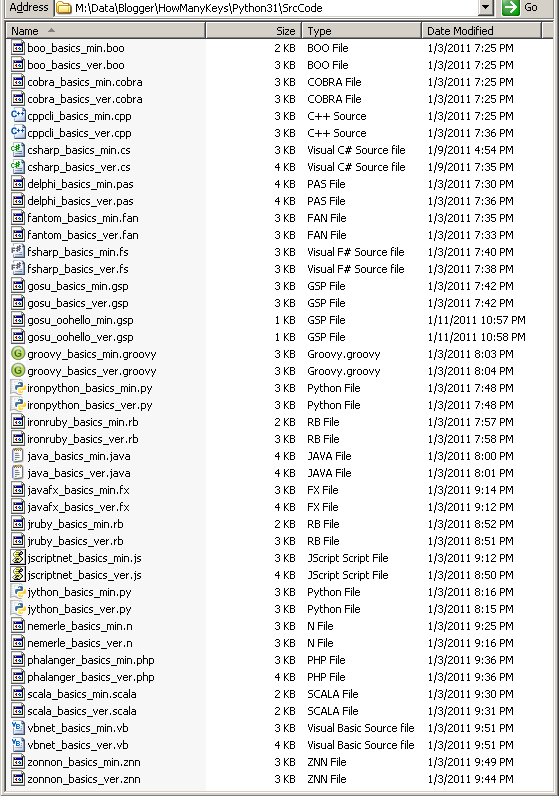The height and width of the screenshot is (796, 559).
Task: Select file ironruby_basics_ver.rb
Action: coord(83,439)
